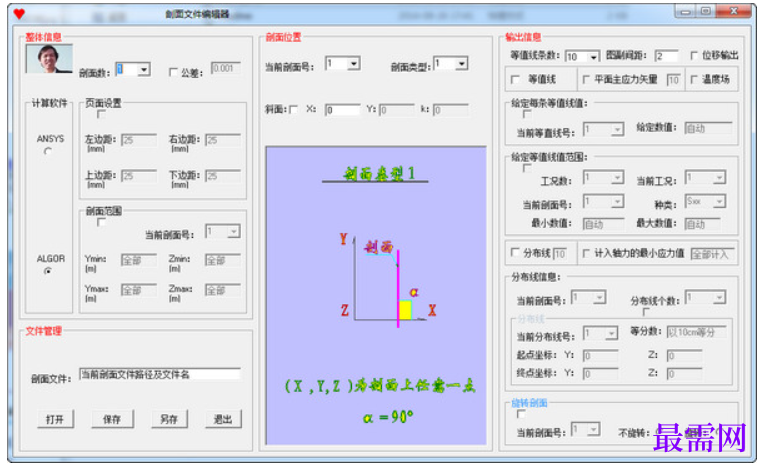
Task: Click the 终点坐标 Z field
Action: pyautogui.click(x=684, y=374)
